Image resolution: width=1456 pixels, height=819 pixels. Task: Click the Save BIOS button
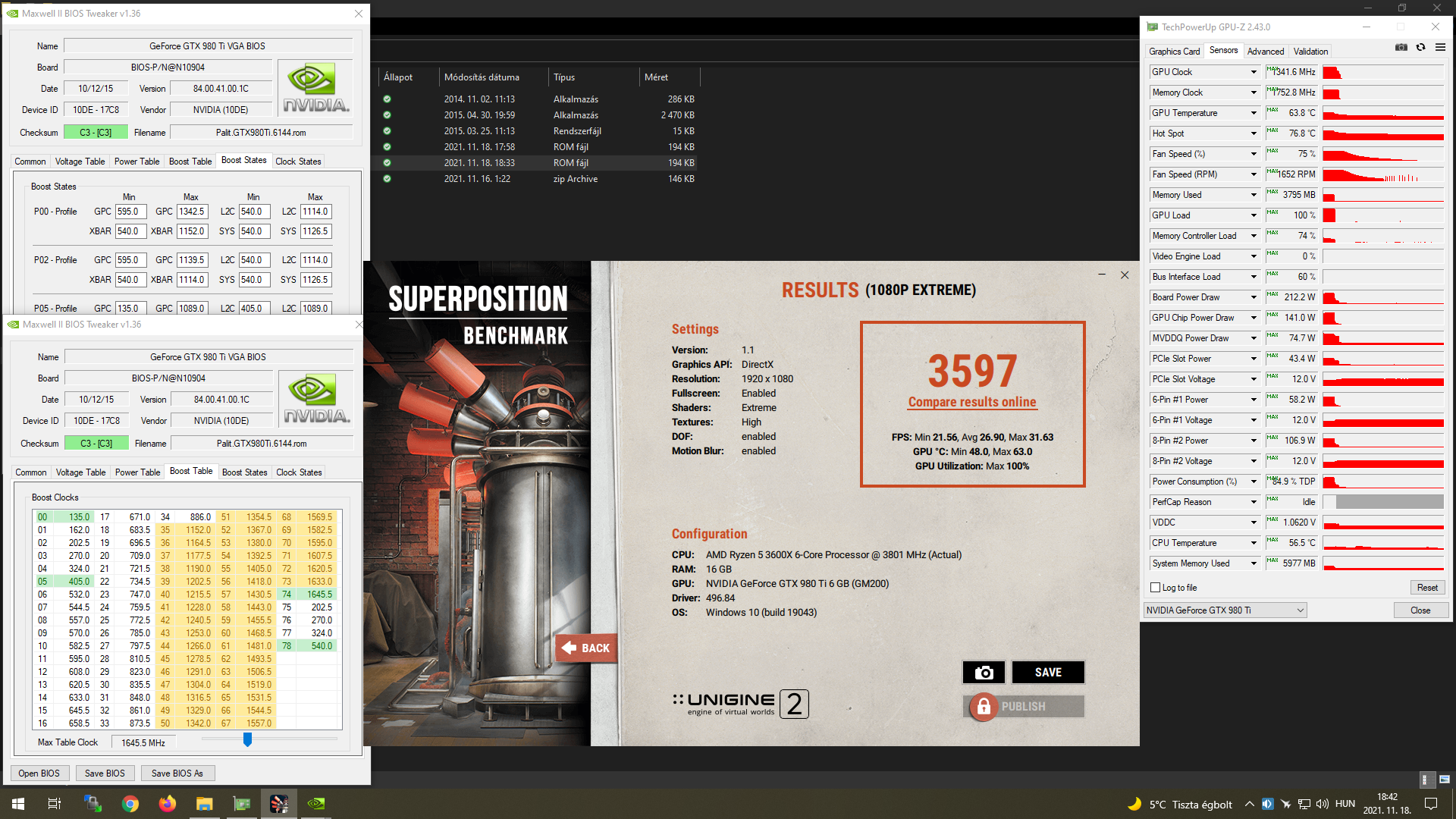click(x=105, y=773)
